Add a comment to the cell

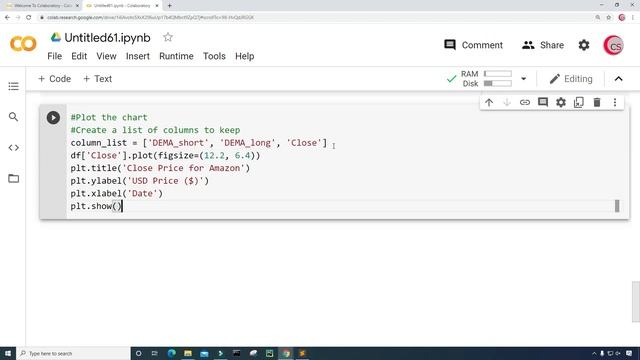pyautogui.click(x=543, y=102)
